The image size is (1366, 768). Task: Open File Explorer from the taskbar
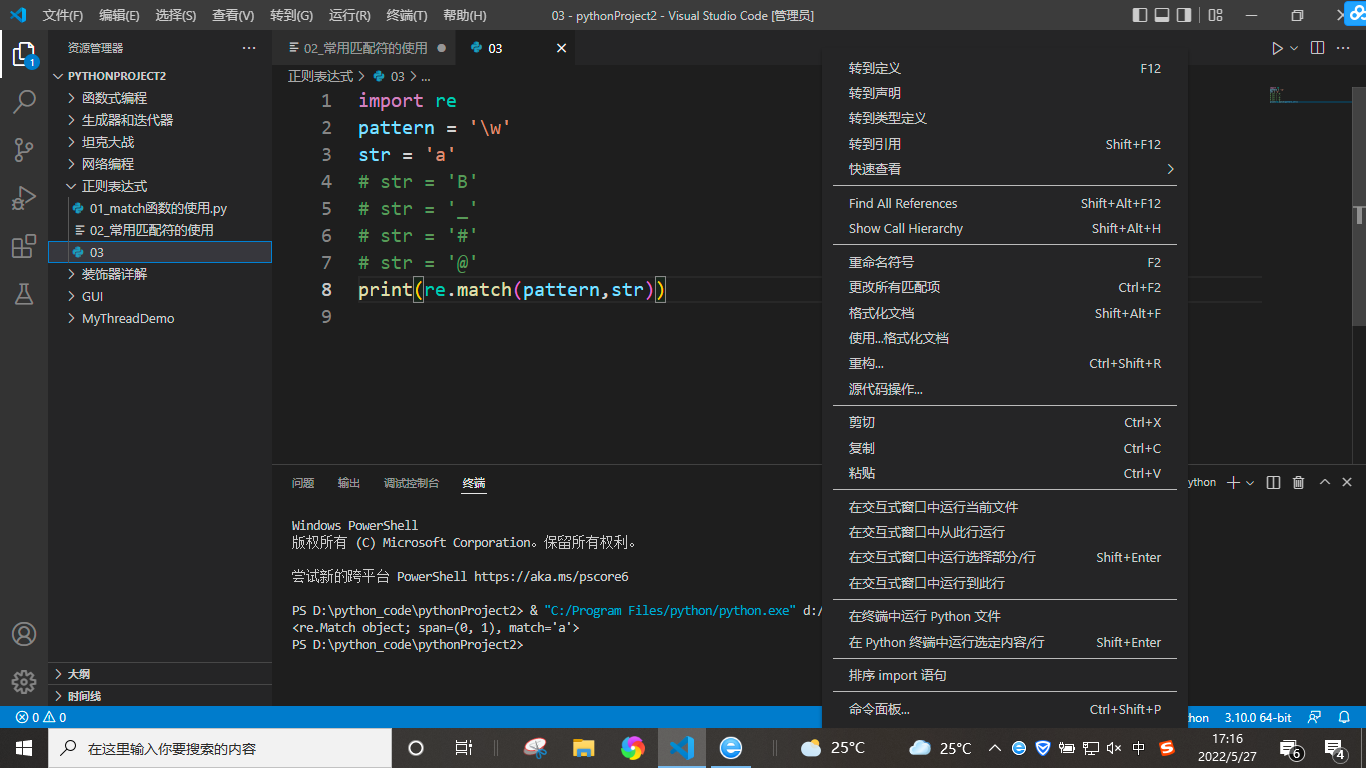[584, 748]
